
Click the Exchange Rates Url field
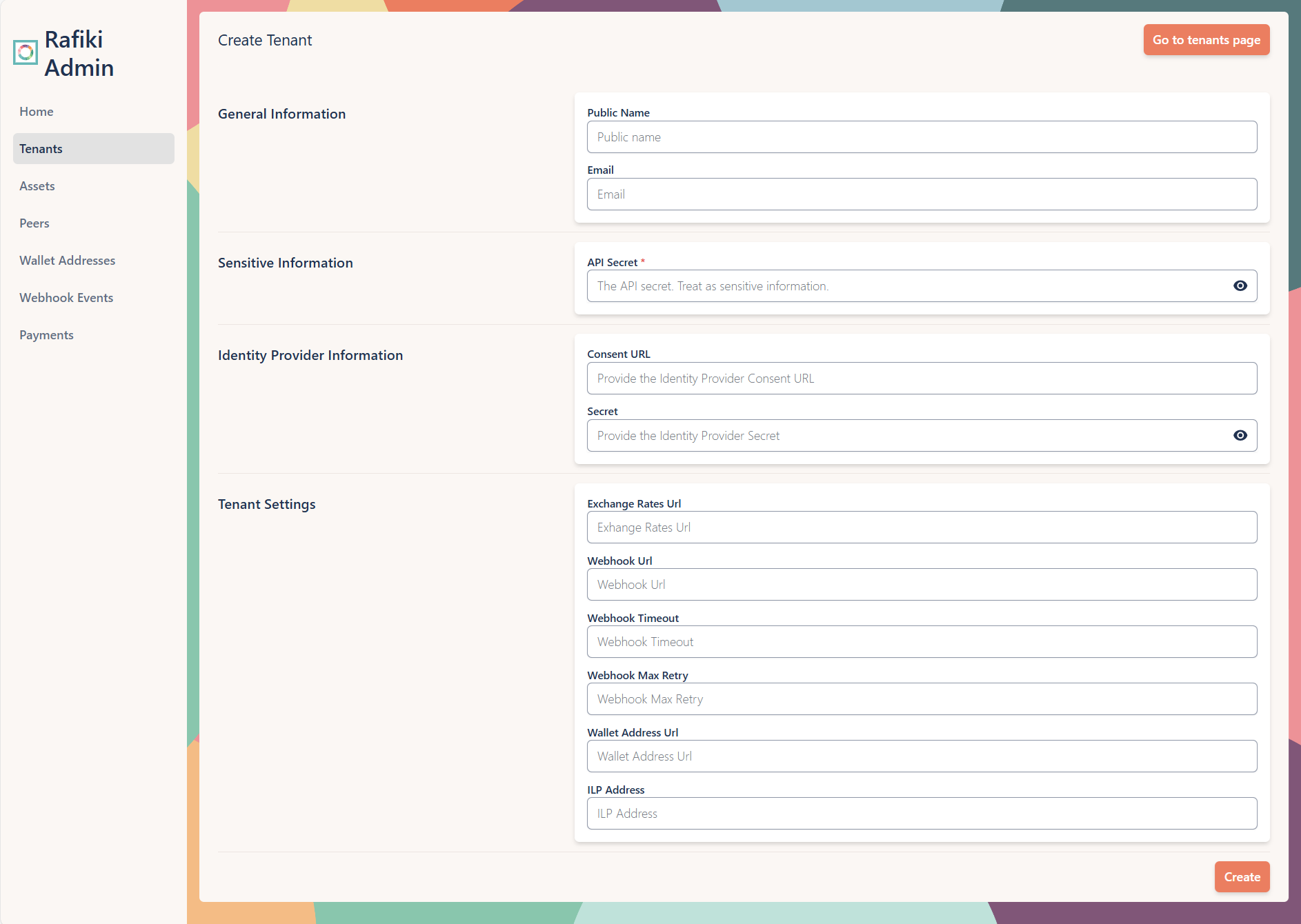point(922,527)
